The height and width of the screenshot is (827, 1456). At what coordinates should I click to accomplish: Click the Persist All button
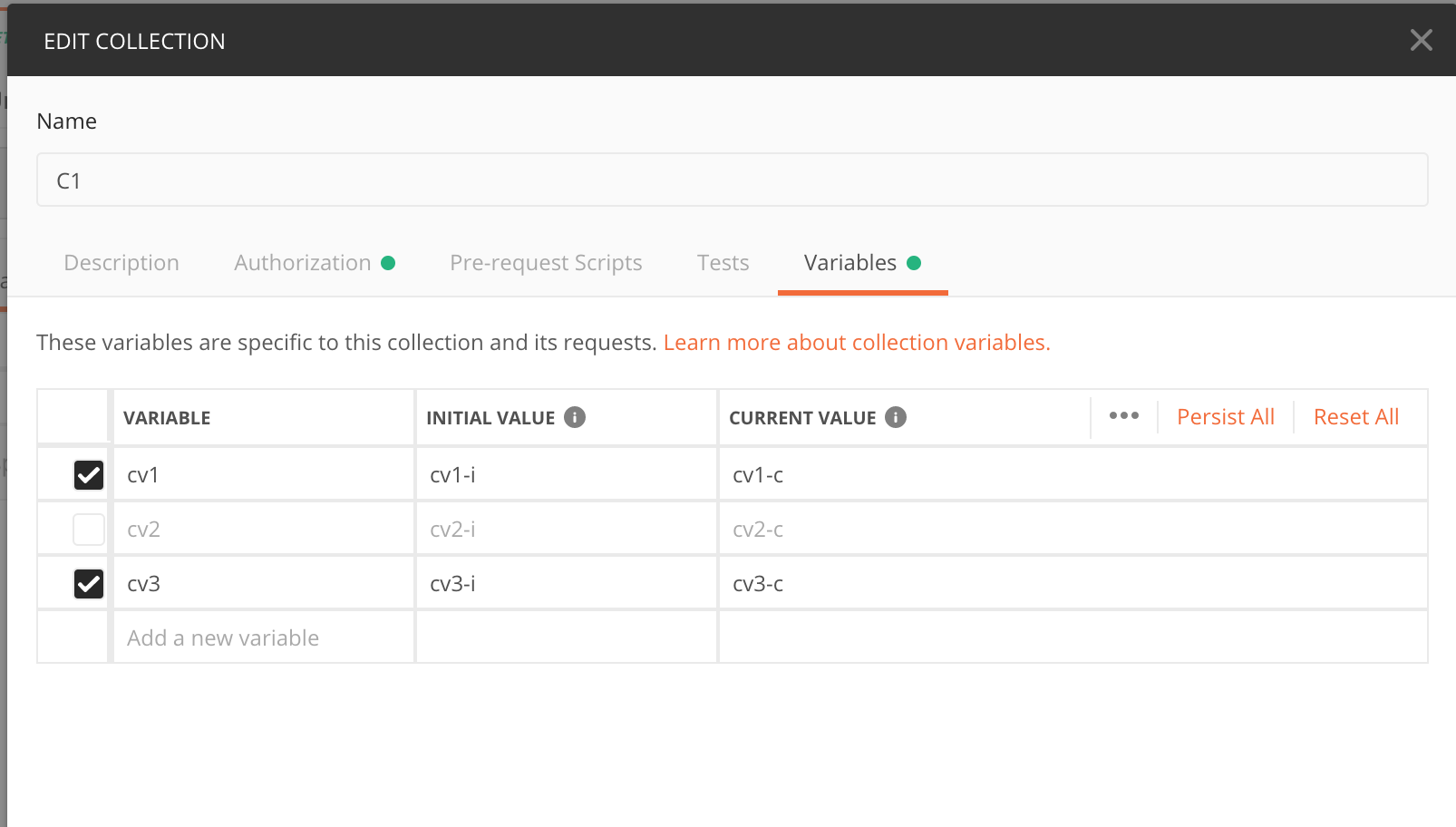pos(1226,416)
